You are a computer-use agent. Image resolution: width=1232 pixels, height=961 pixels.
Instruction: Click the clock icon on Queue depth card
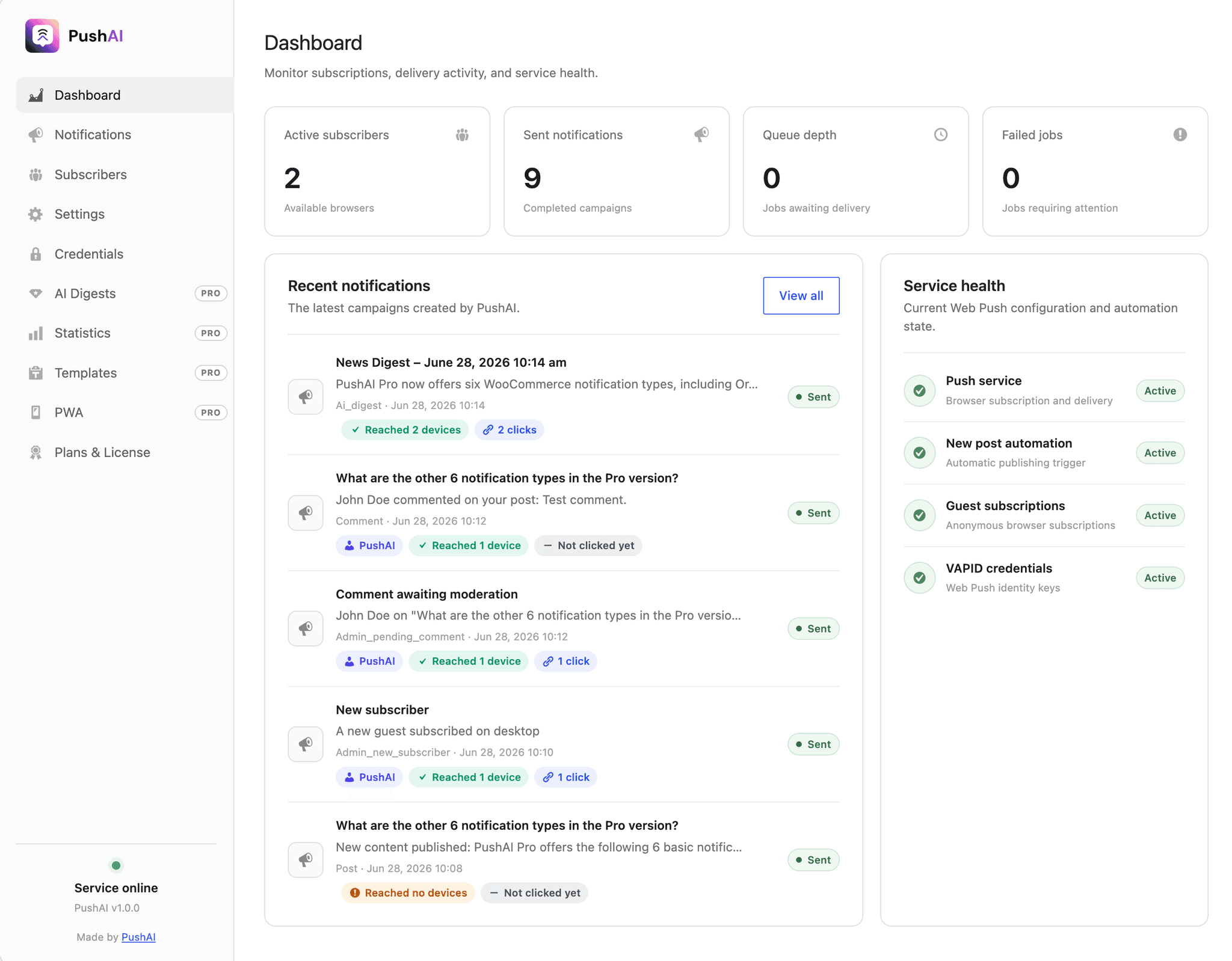pos(941,135)
